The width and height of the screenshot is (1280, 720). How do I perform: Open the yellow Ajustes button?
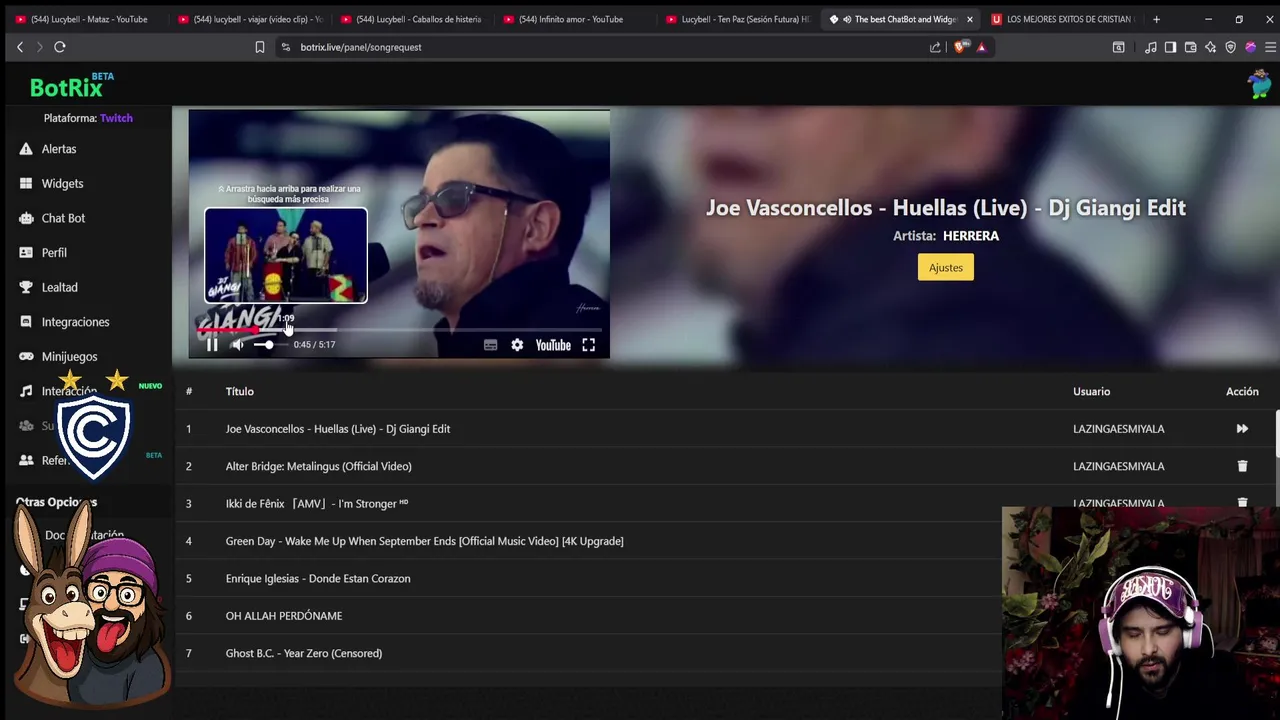click(945, 267)
